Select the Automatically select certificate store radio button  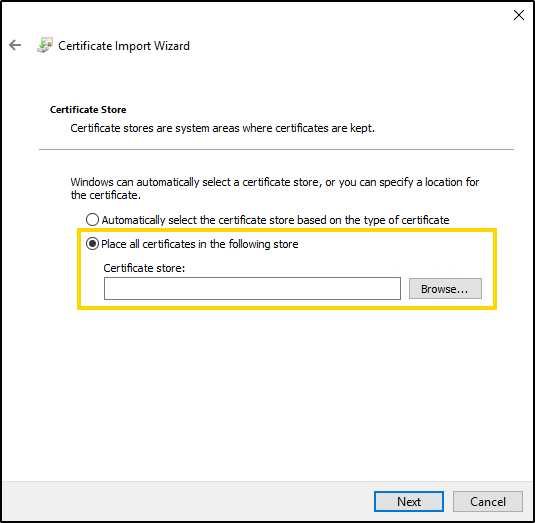point(92,220)
